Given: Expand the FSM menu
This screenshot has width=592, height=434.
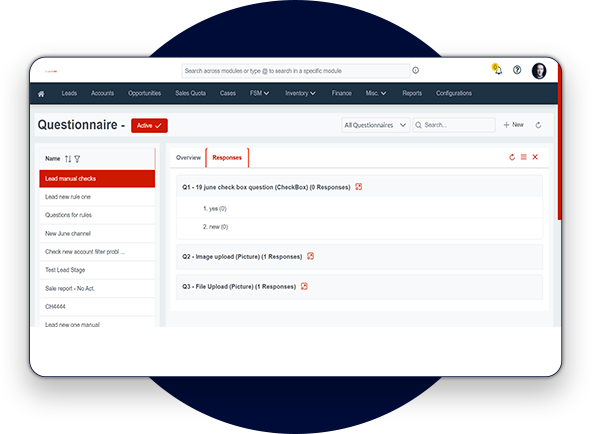Looking at the screenshot, I should [x=259, y=93].
